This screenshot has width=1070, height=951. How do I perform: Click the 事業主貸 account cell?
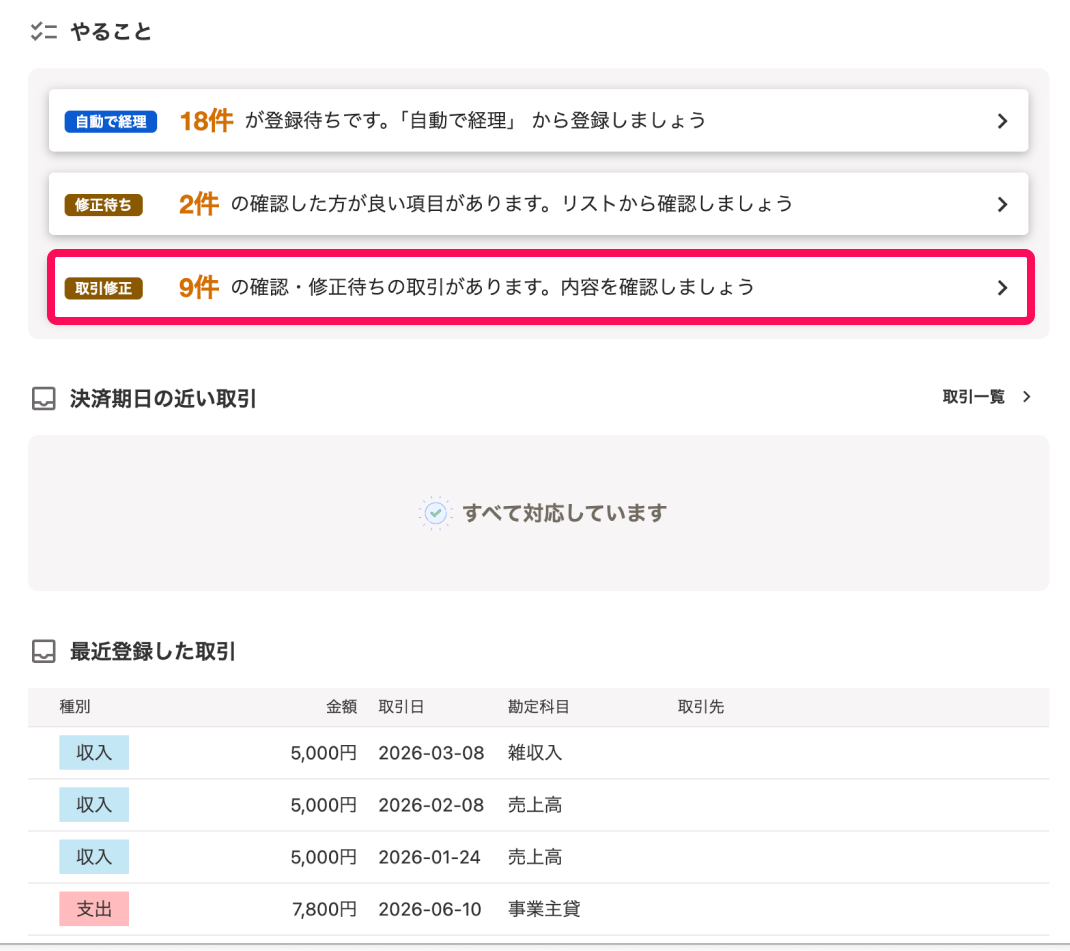544,909
